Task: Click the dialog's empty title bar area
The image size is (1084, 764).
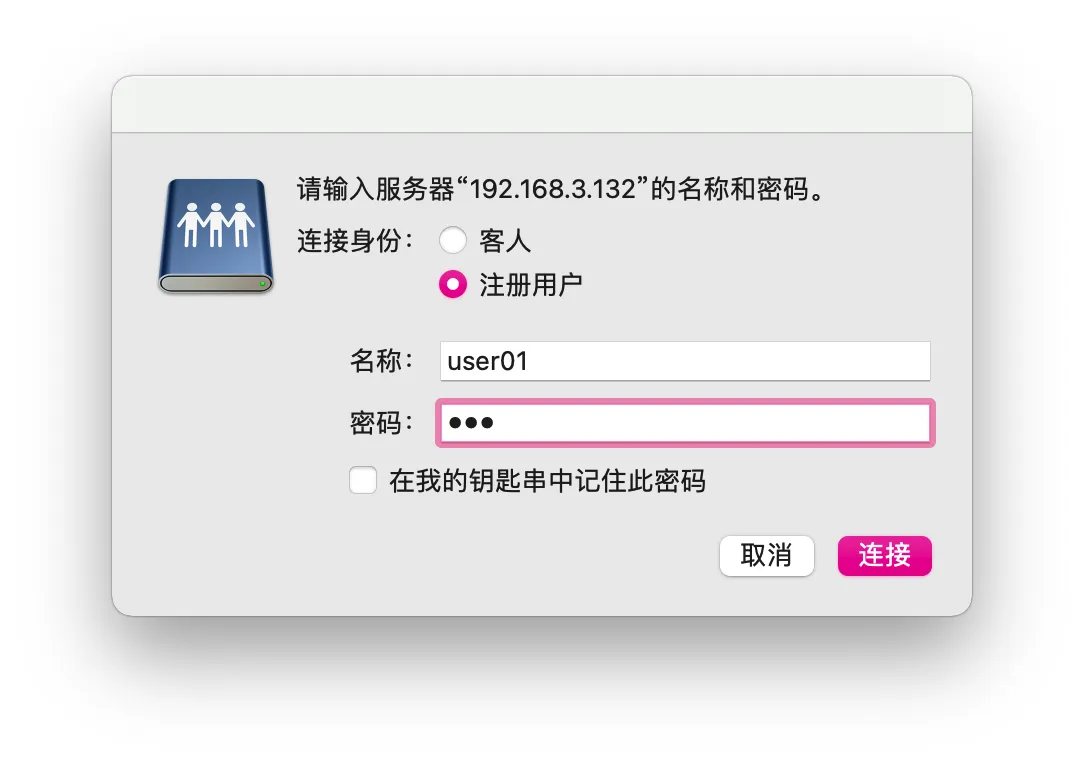Action: [x=542, y=104]
